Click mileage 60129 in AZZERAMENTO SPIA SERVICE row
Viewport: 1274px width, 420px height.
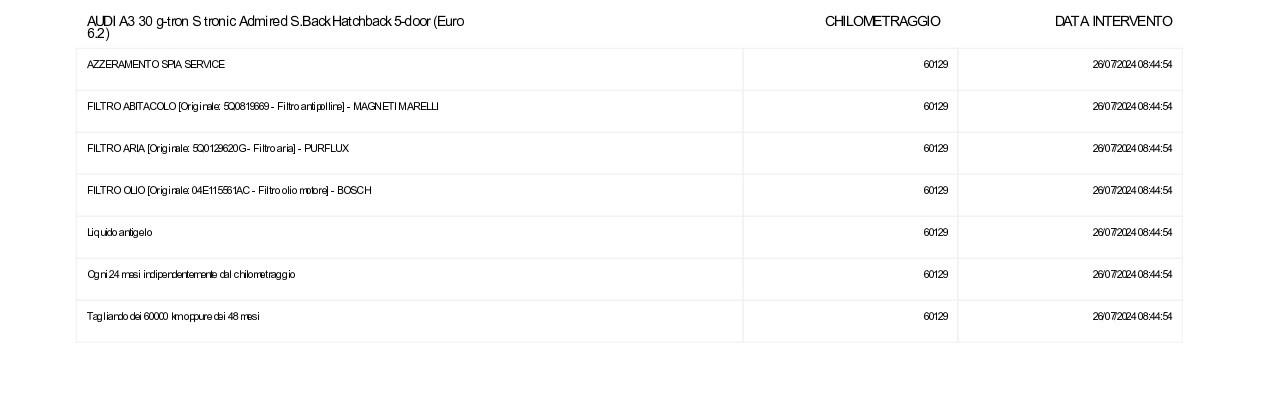pyautogui.click(x=935, y=64)
